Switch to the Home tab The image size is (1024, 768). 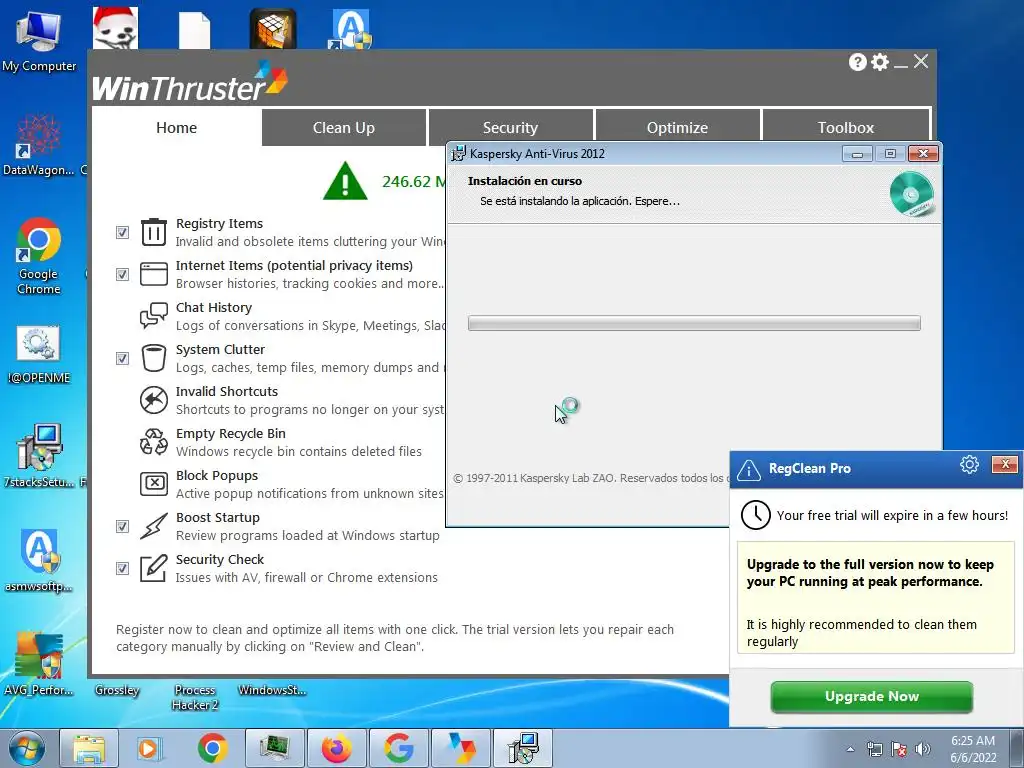[x=176, y=127]
